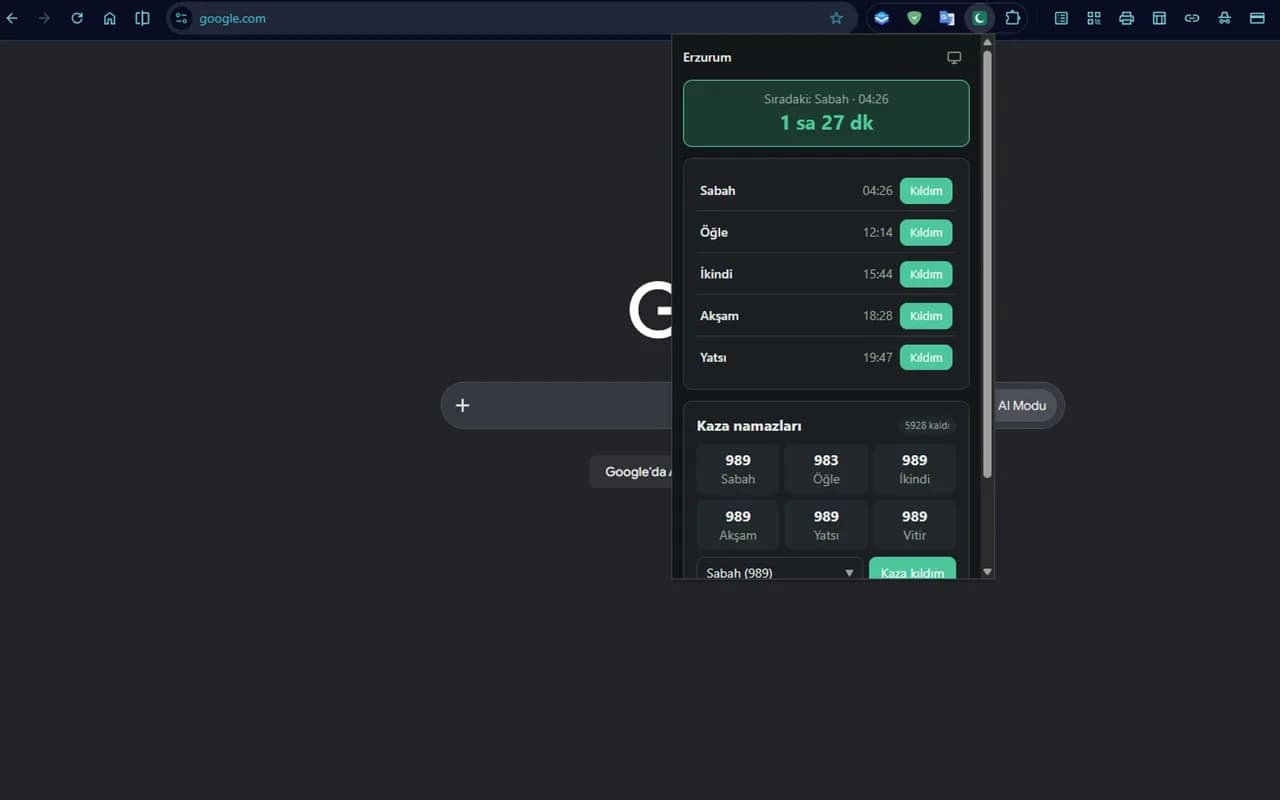
Task: Click the Kaza kıldım button
Action: pos(912,569)
